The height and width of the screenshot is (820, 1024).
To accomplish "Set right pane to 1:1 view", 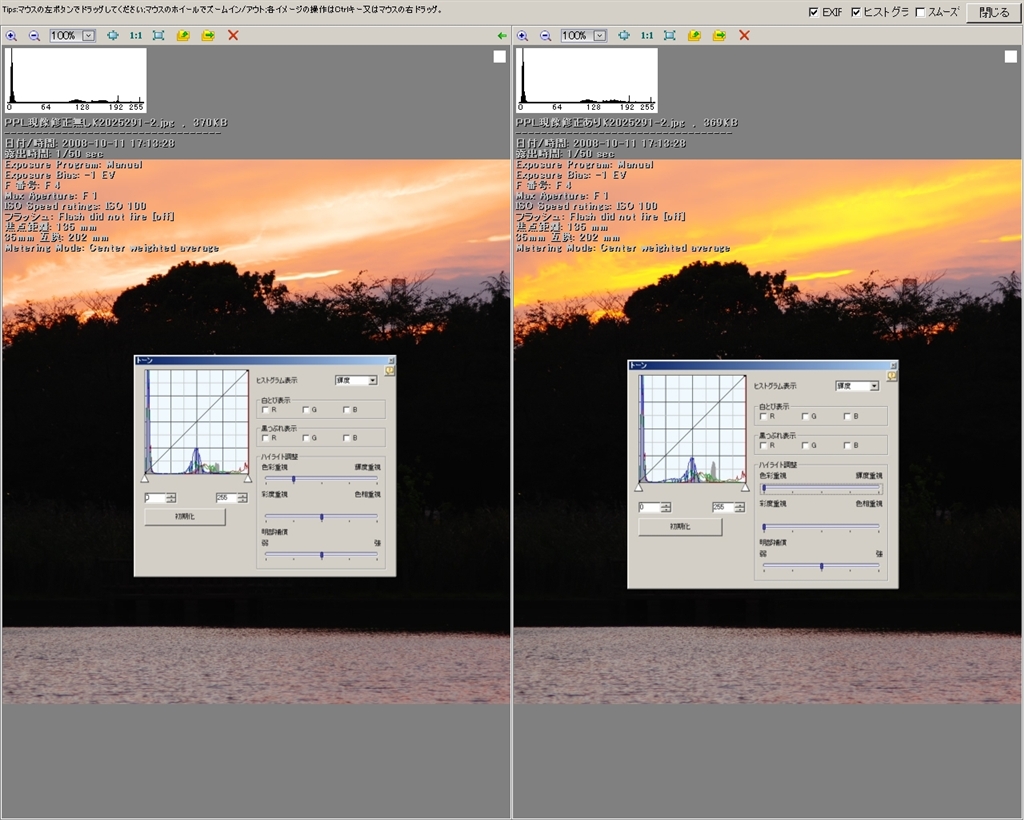I will [647, 36].
